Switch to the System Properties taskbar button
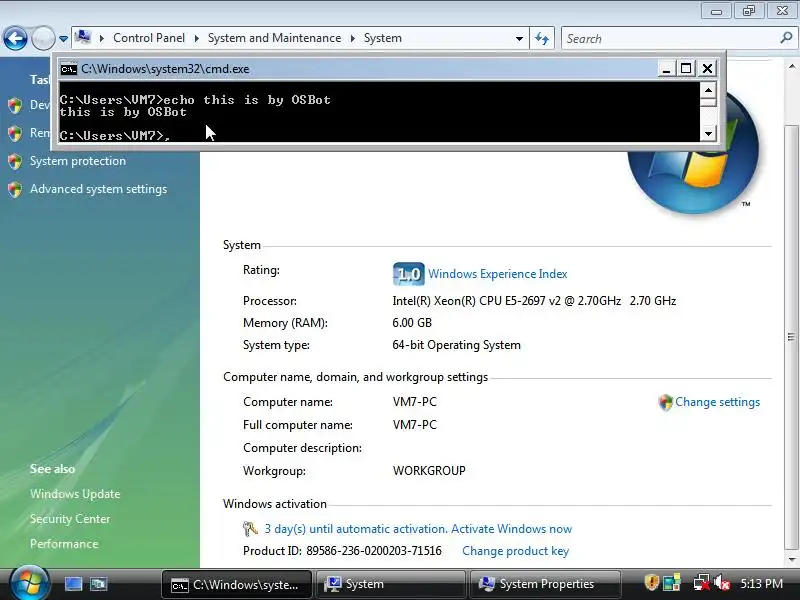This screenshot has height=600, width=800. (x=545, y=584)
